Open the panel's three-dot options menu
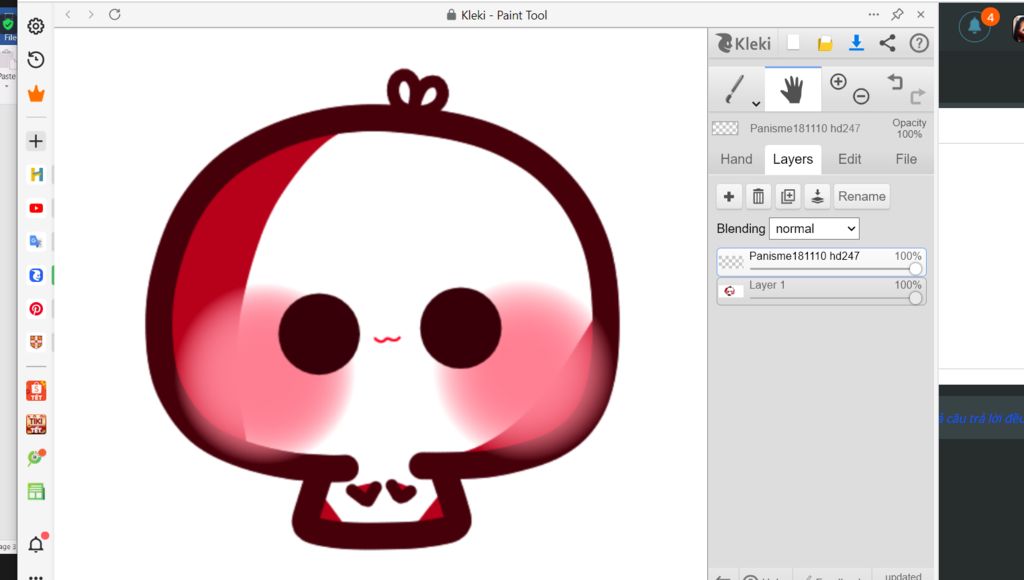The image size is (1024, 580). (874, 14)
